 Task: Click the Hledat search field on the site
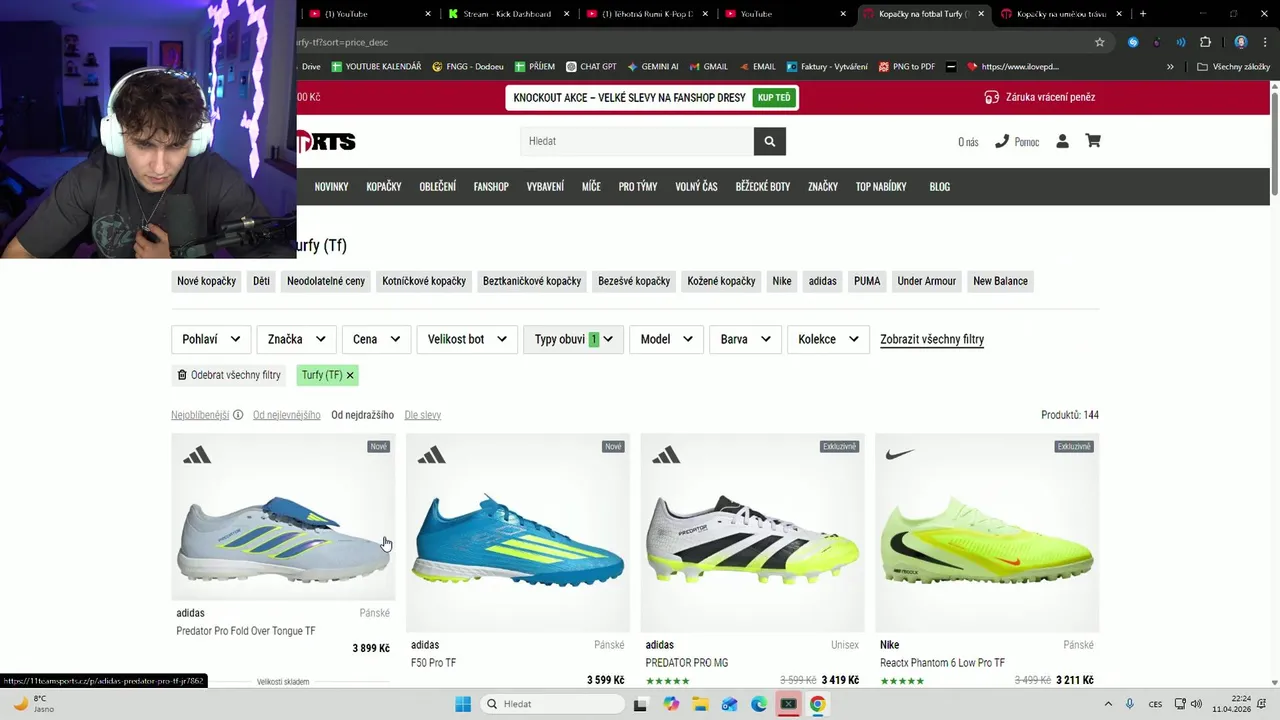(x=637, y=141)
